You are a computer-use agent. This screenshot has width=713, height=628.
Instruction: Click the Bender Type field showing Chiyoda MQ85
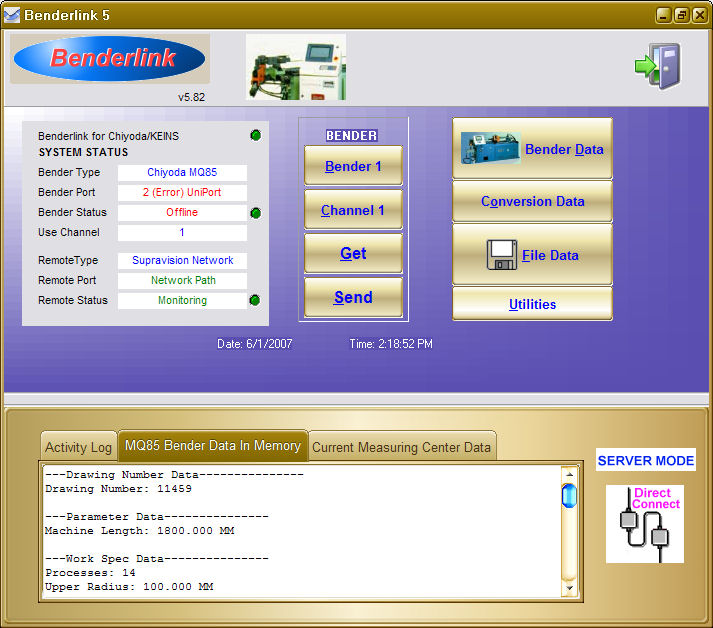[182, 173]
